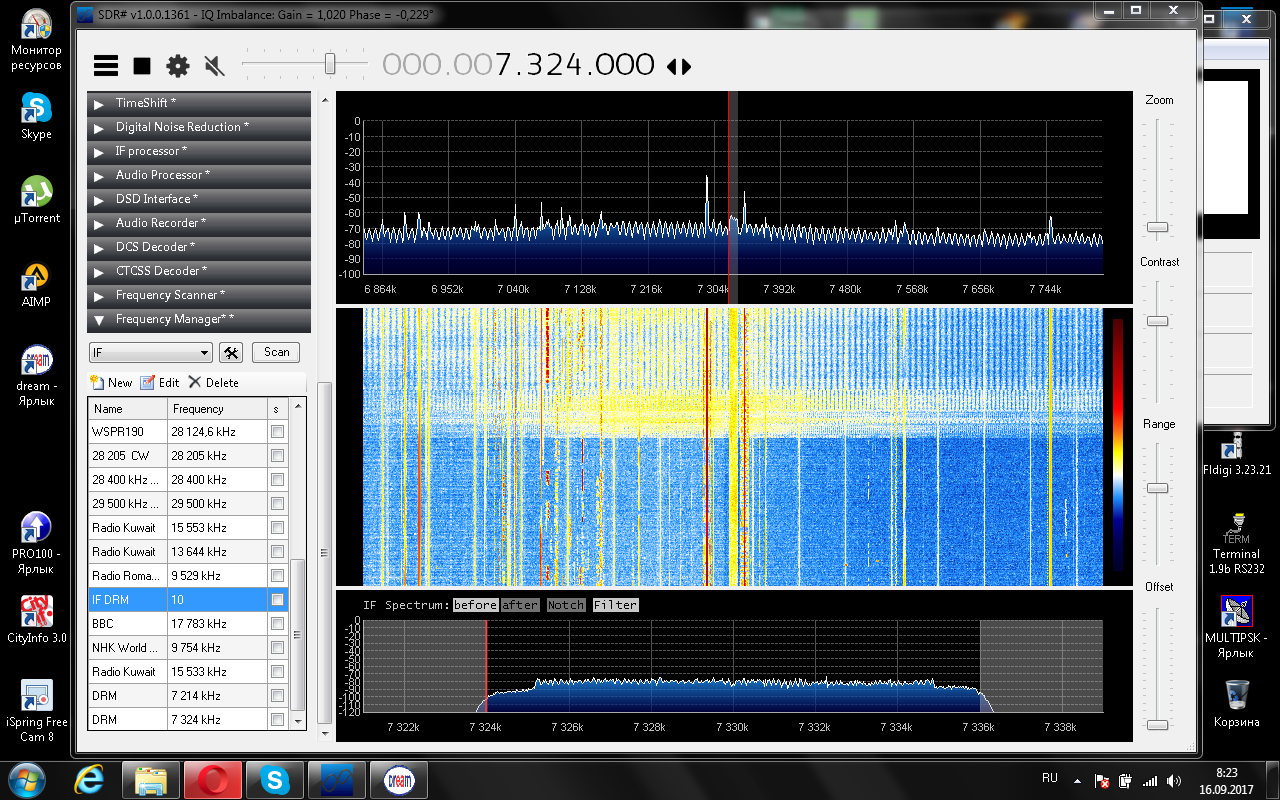Open the SDR# hamburger menu
Screen dimensions: 1280x800
point(106,66)
